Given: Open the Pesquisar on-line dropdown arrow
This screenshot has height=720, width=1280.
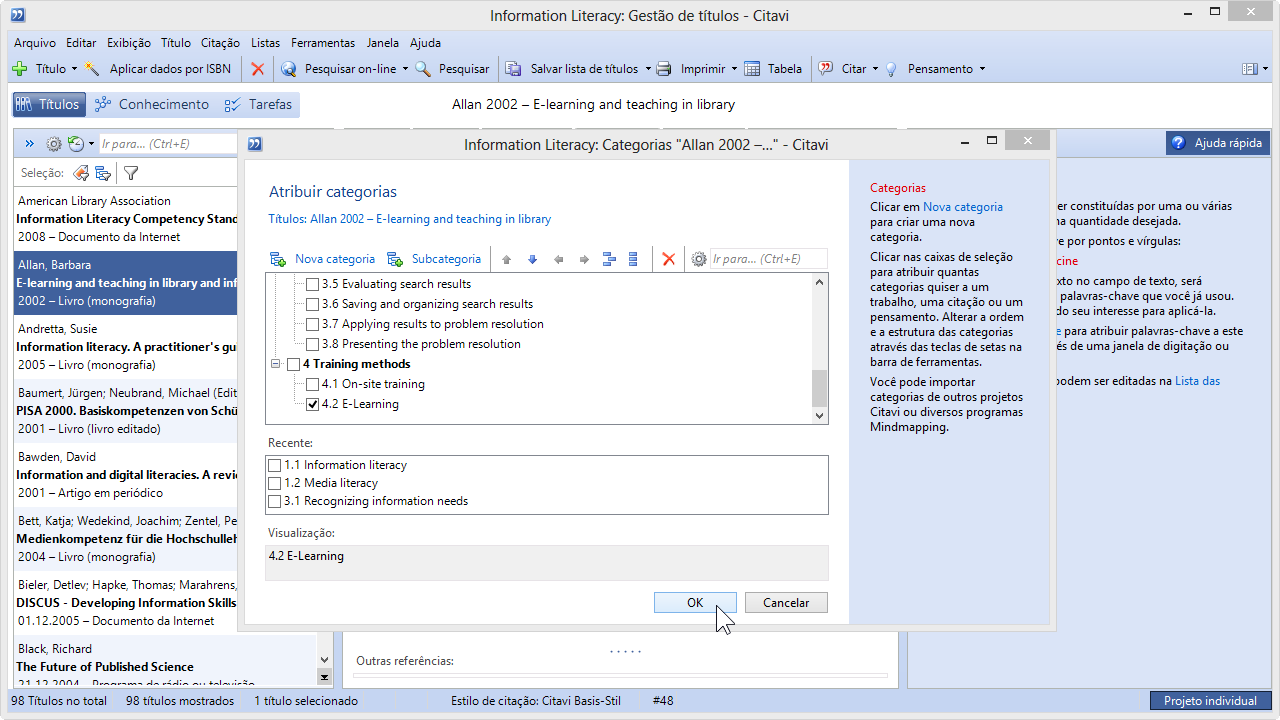Looking at the screenshot, I should pos(405,69).
